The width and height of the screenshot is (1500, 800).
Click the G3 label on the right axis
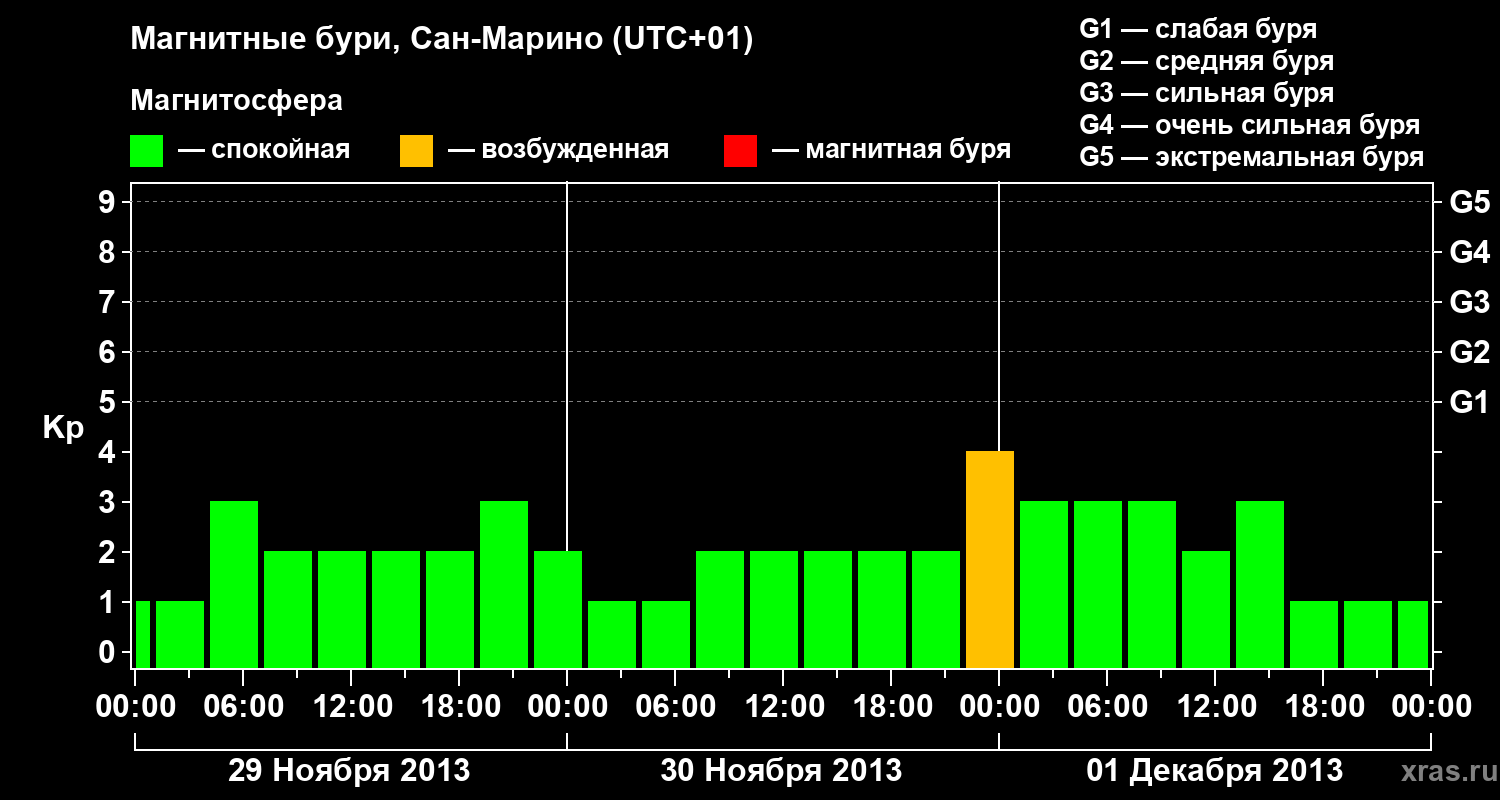[1469, 302]
